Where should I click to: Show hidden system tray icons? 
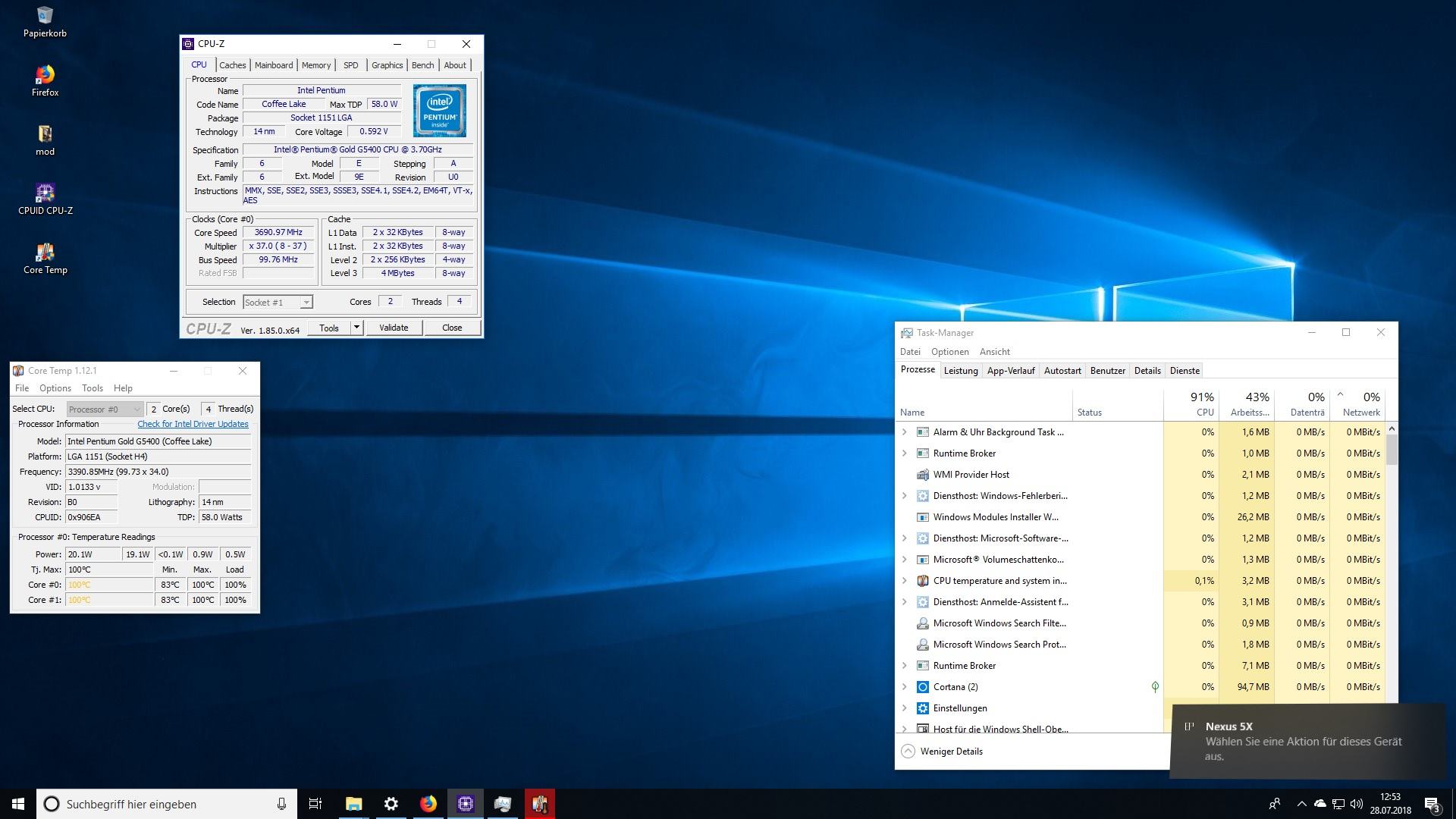[1301, 804]
